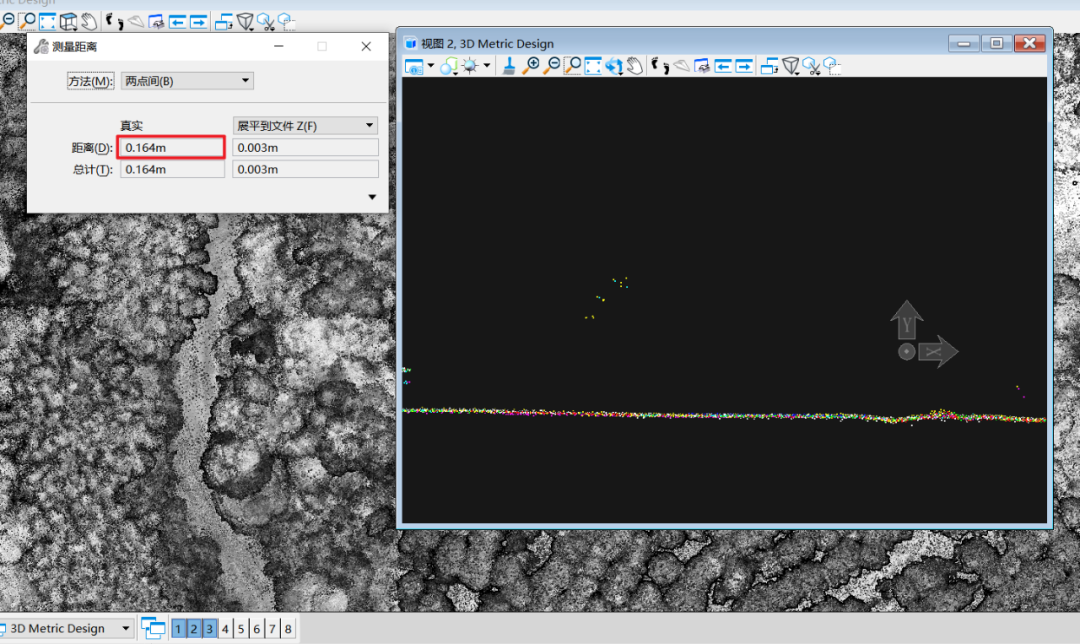Adjust view brightness icon in View 2

click(x=470, y=66)
